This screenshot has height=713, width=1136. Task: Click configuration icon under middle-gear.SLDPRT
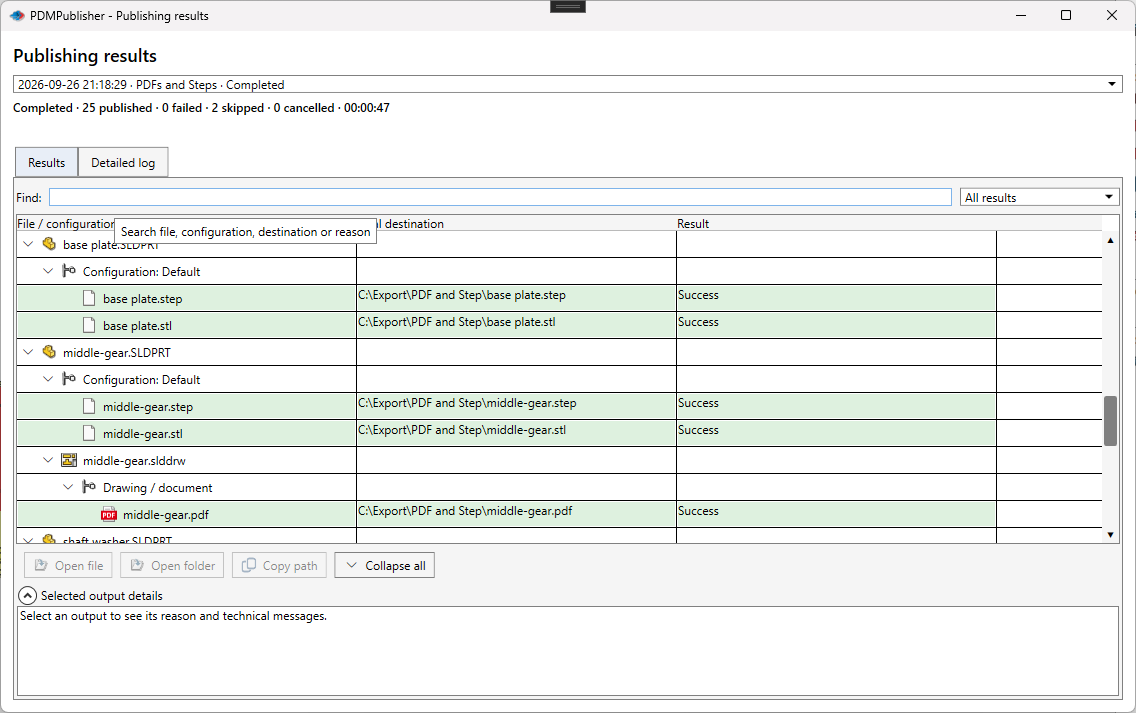69,379
